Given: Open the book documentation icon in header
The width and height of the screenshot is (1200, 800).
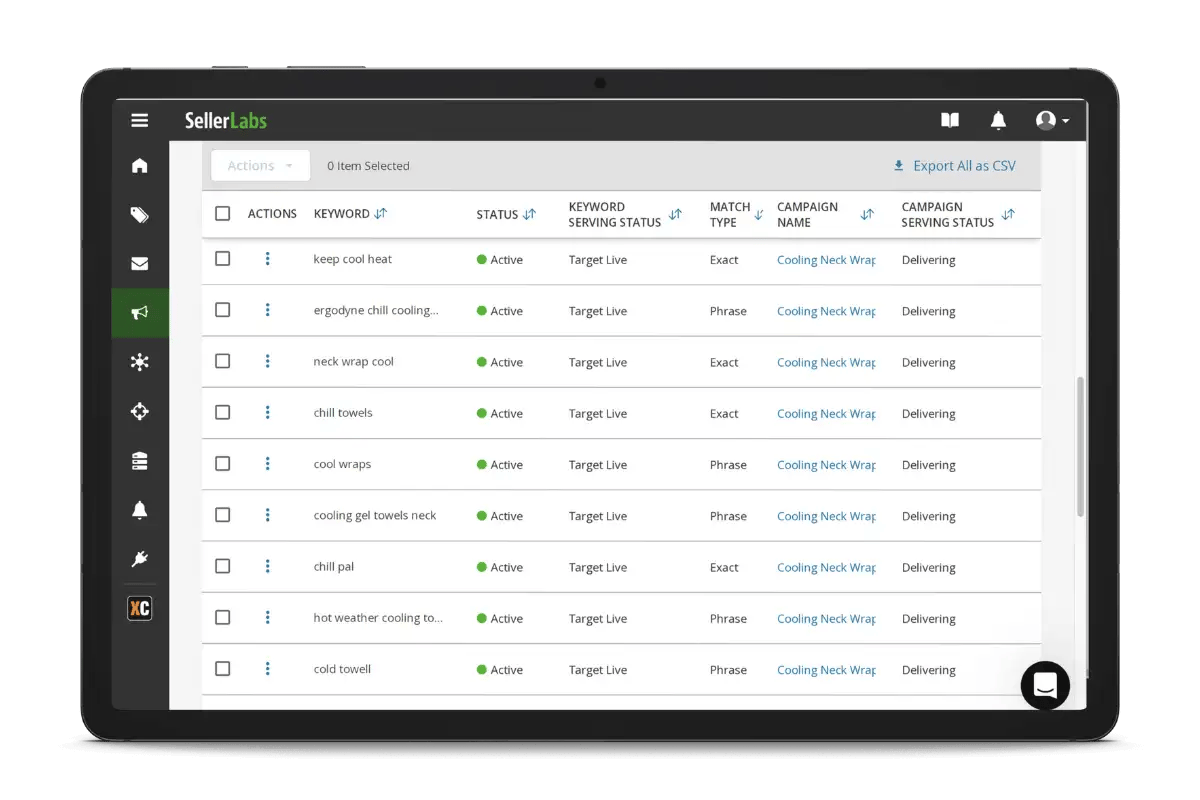Looking at the screenshot, I should (950, 121).
